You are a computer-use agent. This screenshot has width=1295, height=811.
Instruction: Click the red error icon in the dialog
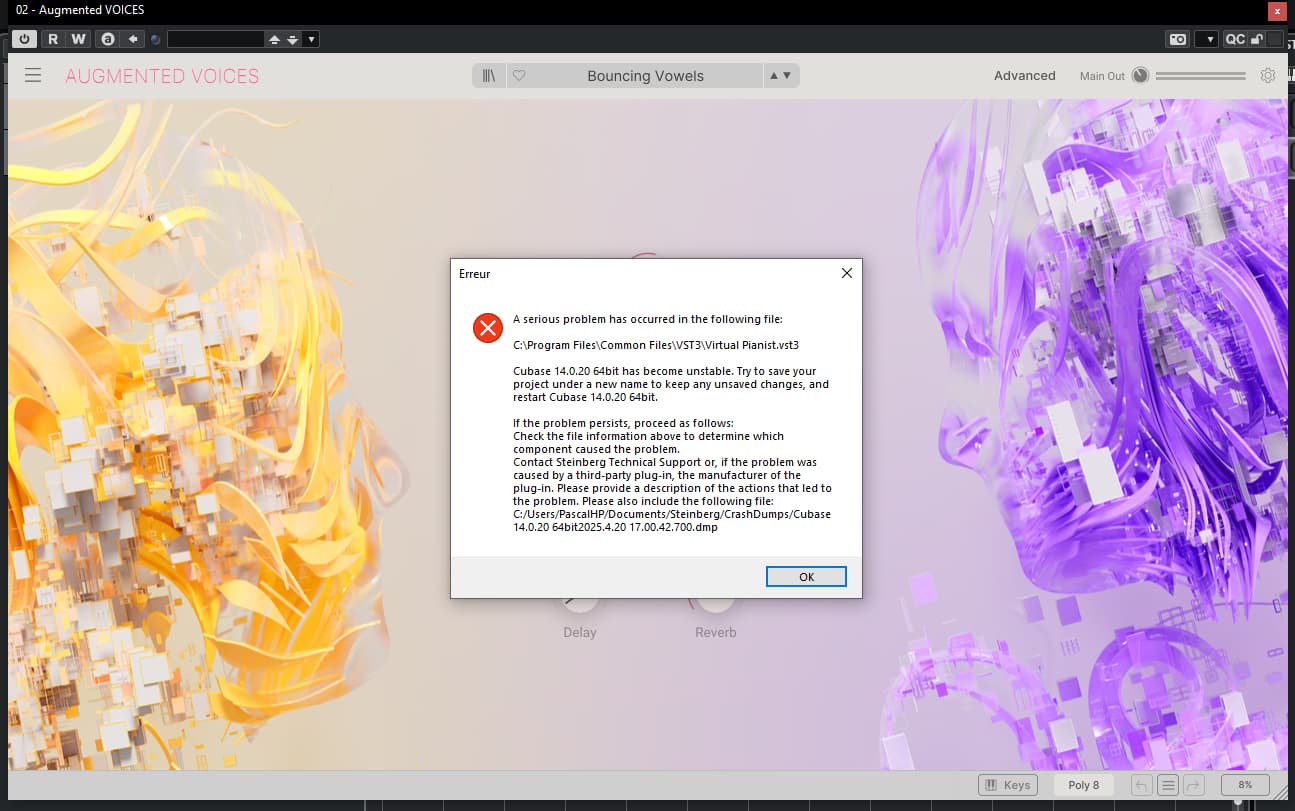tap(488, 328)
